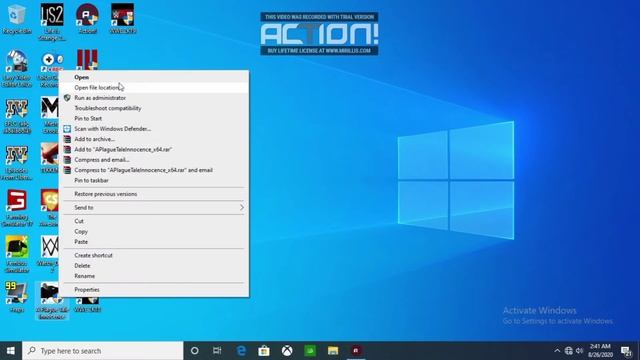Open the WWE 2K19 desktop shortcut

tap(122, 19)
